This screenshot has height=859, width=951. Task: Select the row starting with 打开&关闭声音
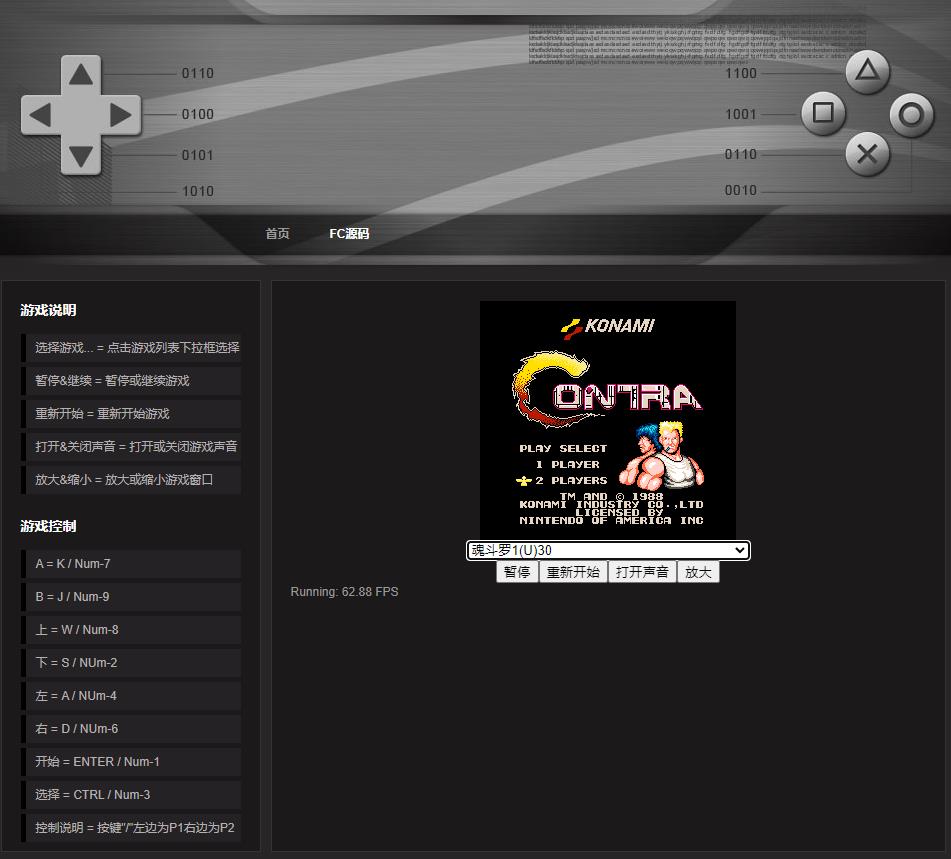(131, 446)
